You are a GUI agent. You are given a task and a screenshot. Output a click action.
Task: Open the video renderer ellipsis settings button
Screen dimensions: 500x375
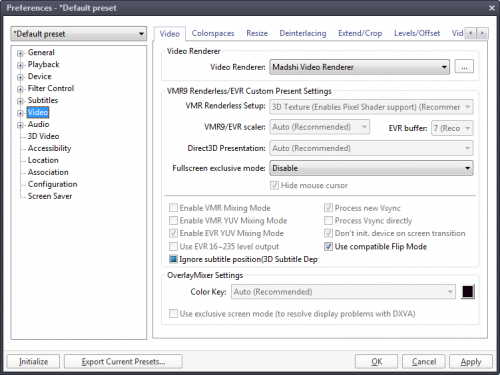click(x=464, y=67)
